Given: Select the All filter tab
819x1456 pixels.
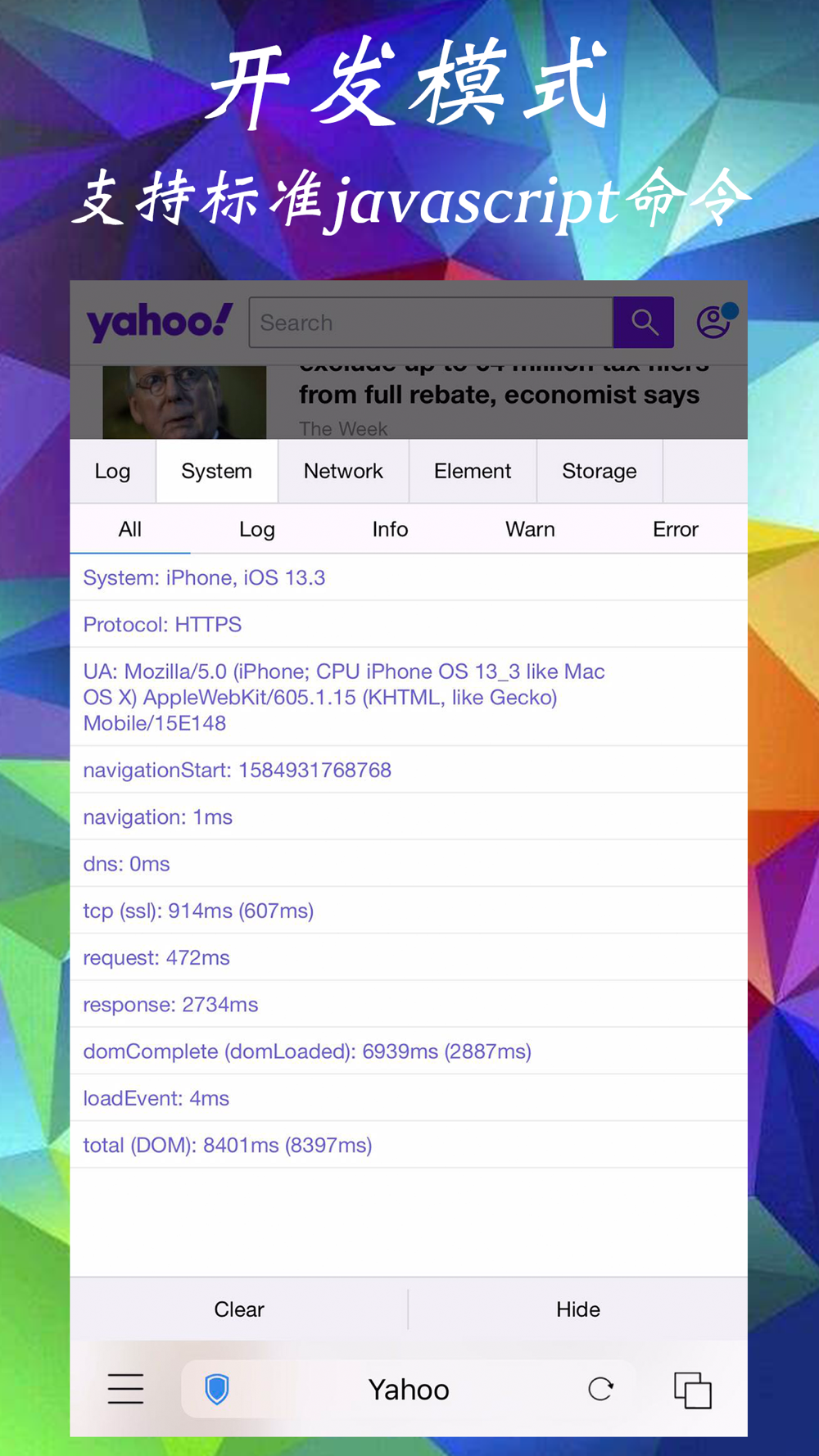Looking at the screenshot, I should pos(130,529).
